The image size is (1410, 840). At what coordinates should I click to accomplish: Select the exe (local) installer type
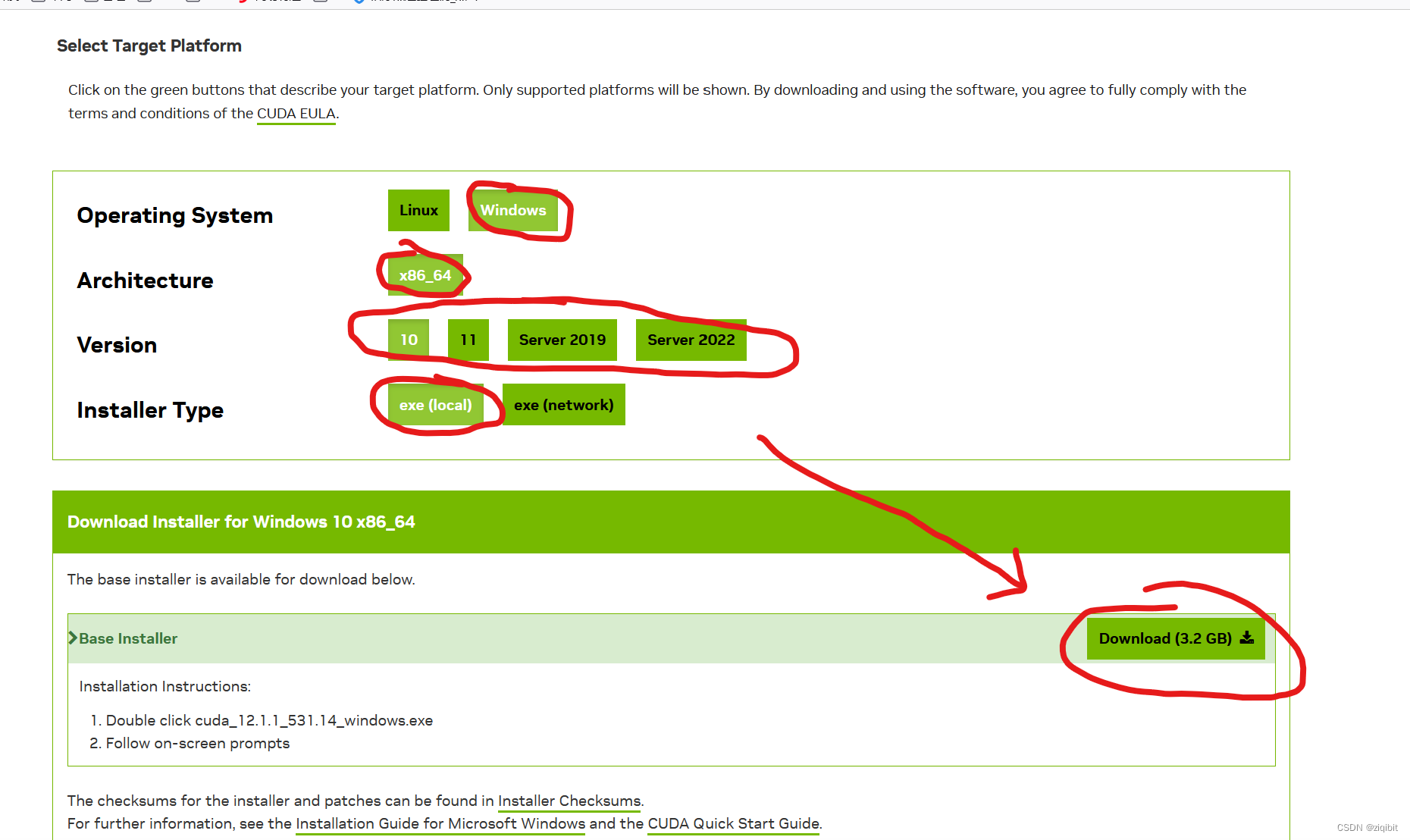(436, 405)
